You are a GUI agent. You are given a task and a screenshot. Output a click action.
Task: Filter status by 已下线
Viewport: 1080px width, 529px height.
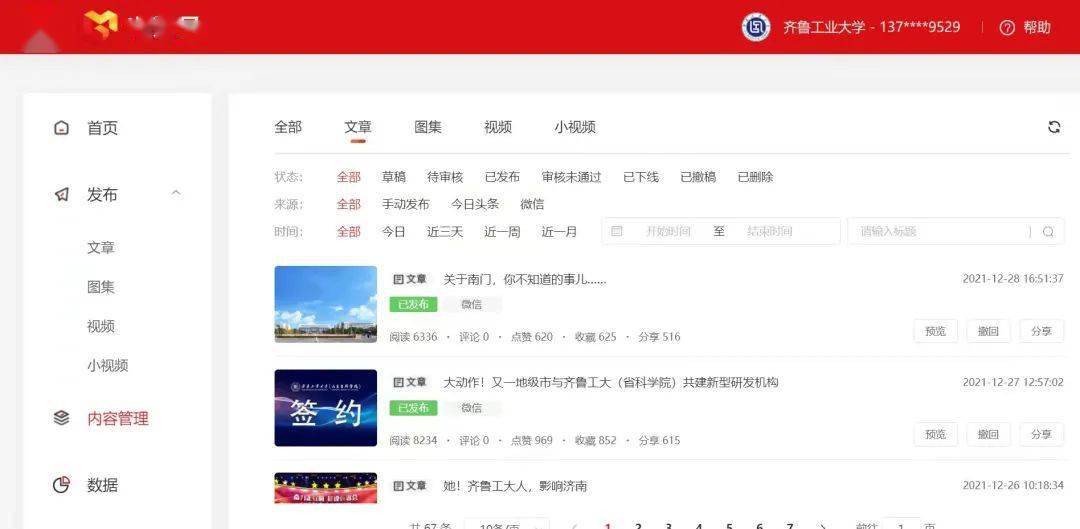click(x=641, y=177)
